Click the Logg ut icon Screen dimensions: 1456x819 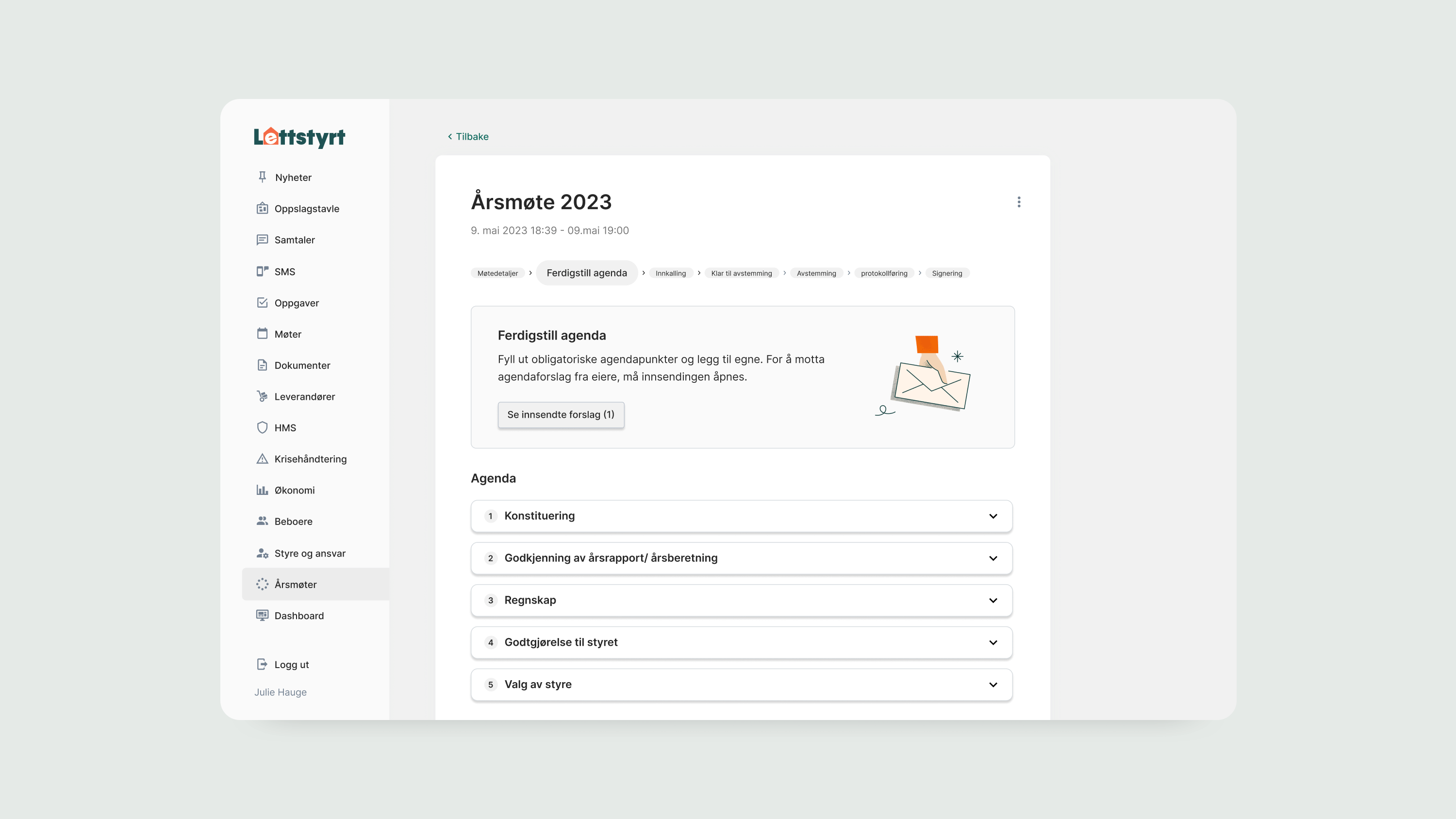[x=262, y=664]
